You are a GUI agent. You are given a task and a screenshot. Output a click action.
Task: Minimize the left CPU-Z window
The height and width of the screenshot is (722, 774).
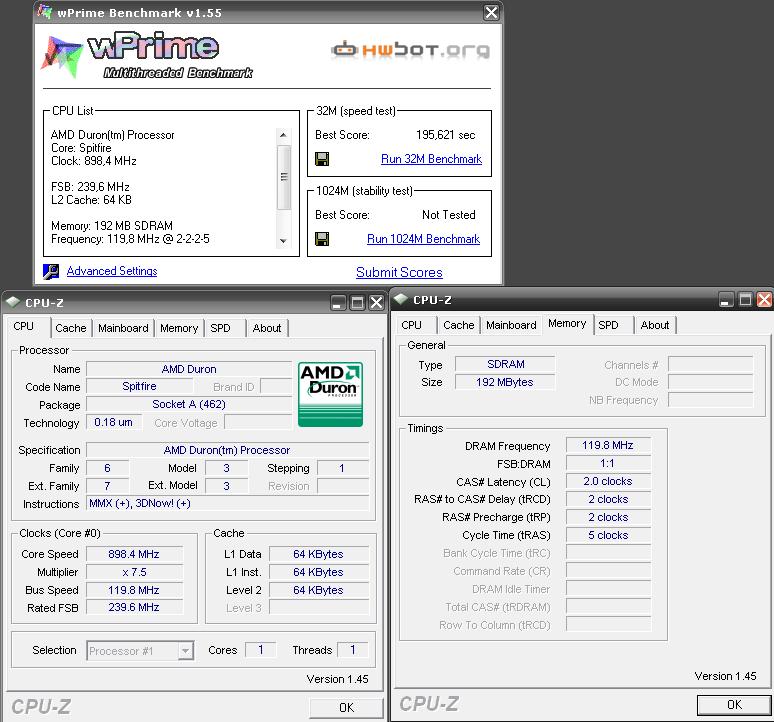pos(338,303)
